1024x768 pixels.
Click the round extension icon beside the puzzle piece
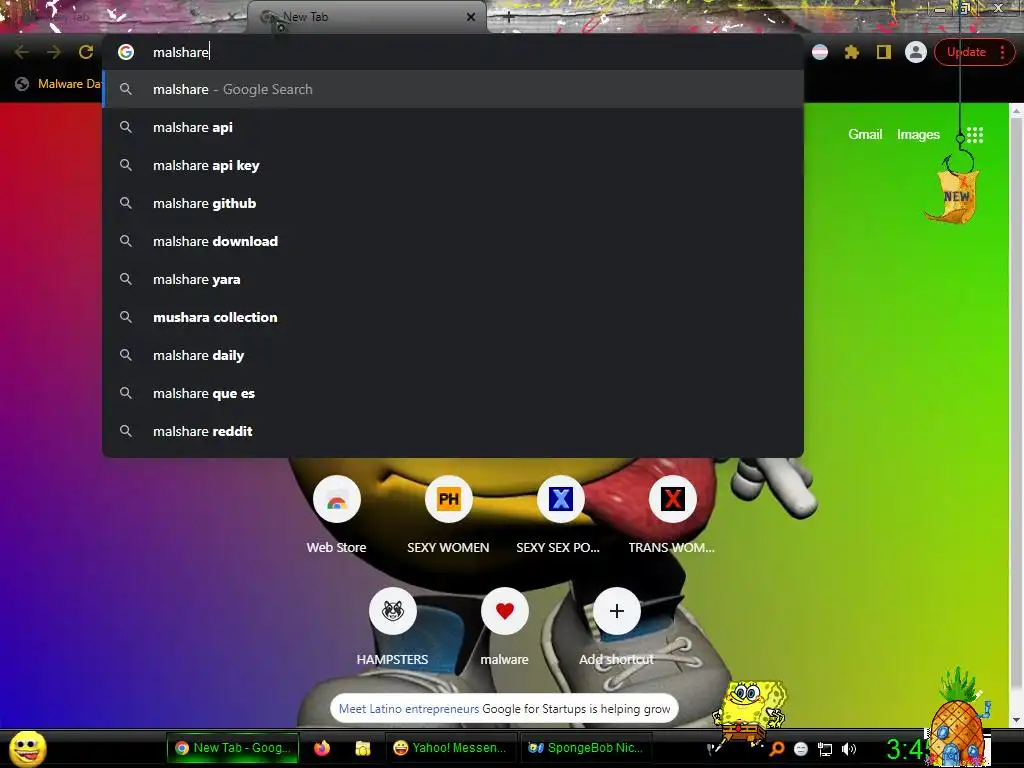(820, 52)
